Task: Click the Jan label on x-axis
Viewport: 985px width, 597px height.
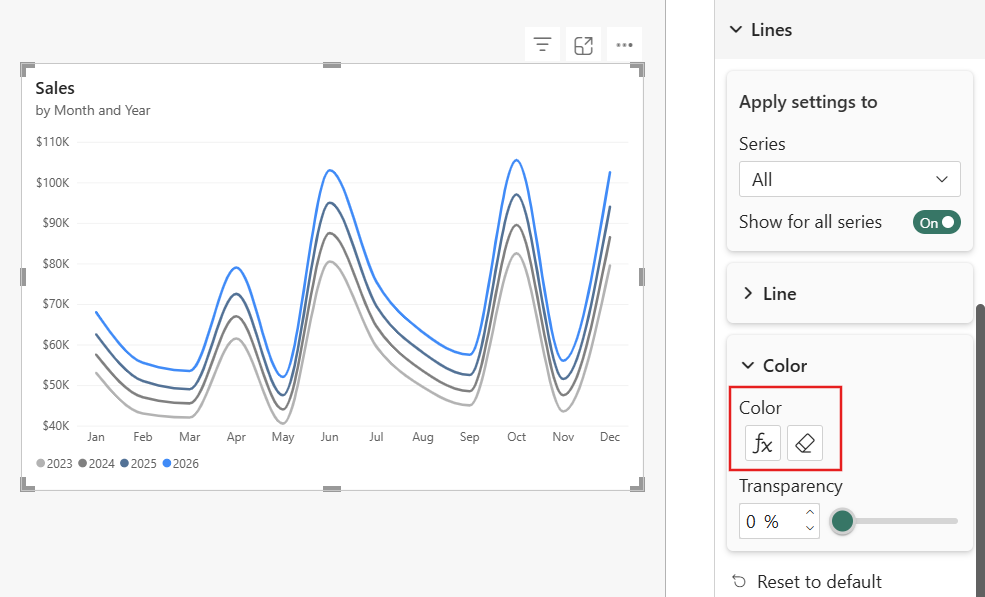Action: pyautogui.click(x=95, y=437)
